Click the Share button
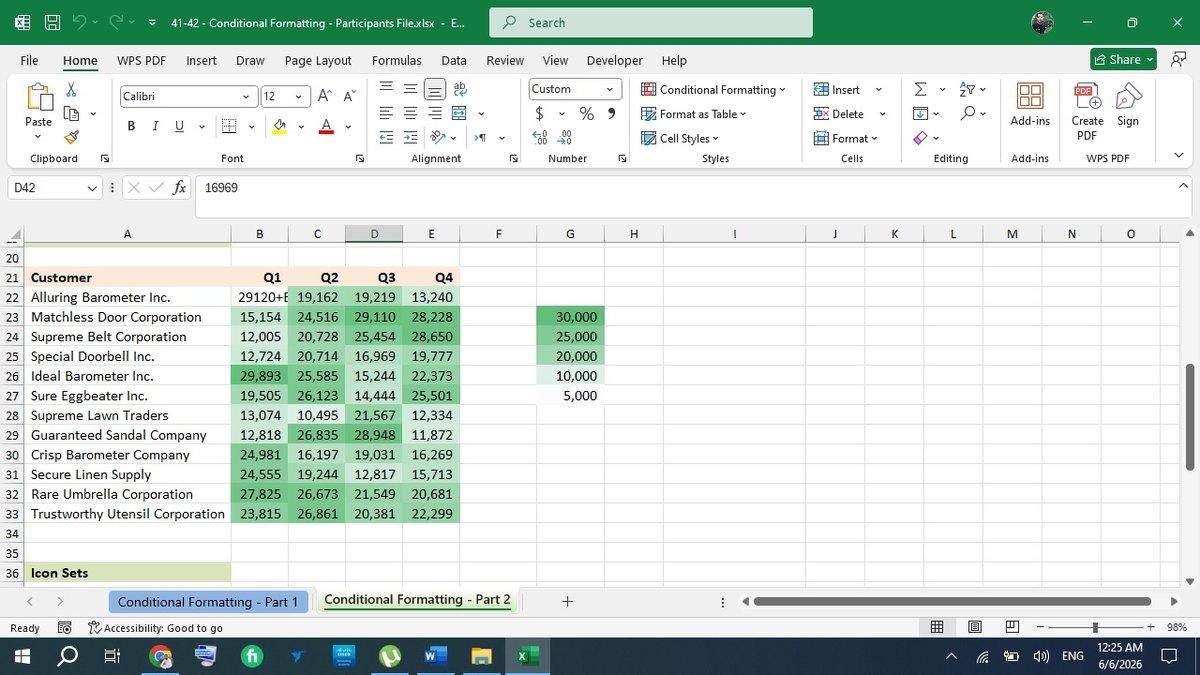1200x675 pixels. pyautogui.click(x=1123, y=59)
